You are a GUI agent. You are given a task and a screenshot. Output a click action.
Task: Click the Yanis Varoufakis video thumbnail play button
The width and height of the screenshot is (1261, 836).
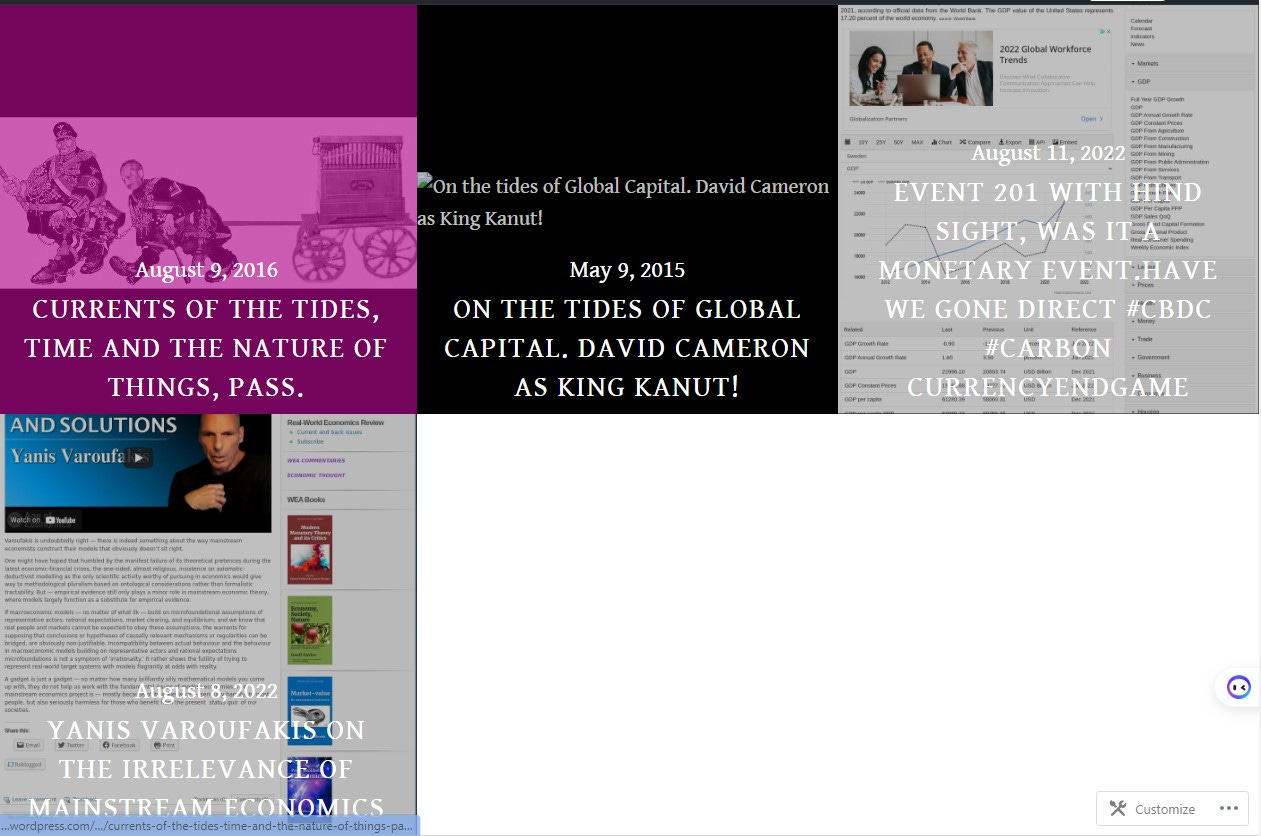(138, 458)
